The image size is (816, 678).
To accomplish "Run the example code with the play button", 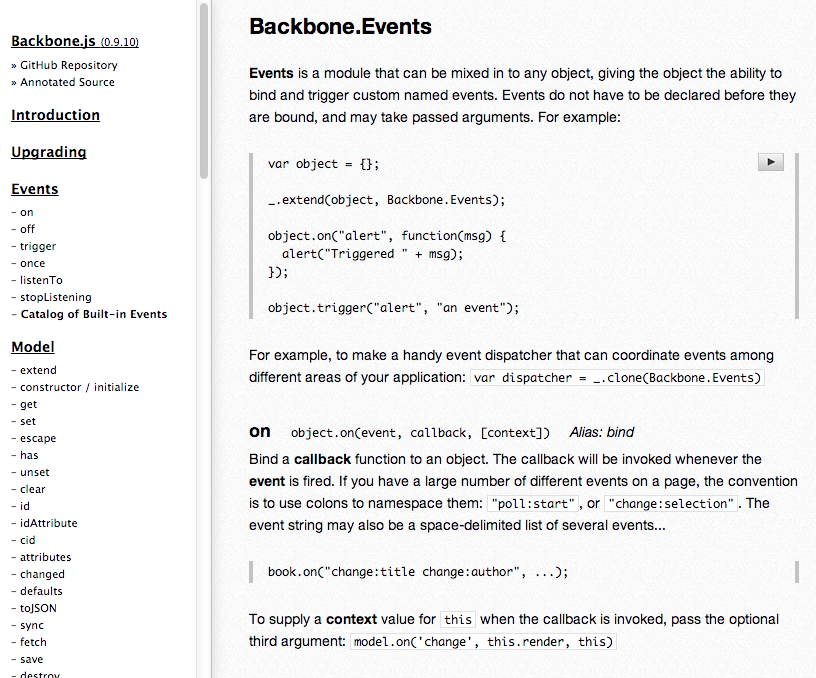I will point(770,162).
